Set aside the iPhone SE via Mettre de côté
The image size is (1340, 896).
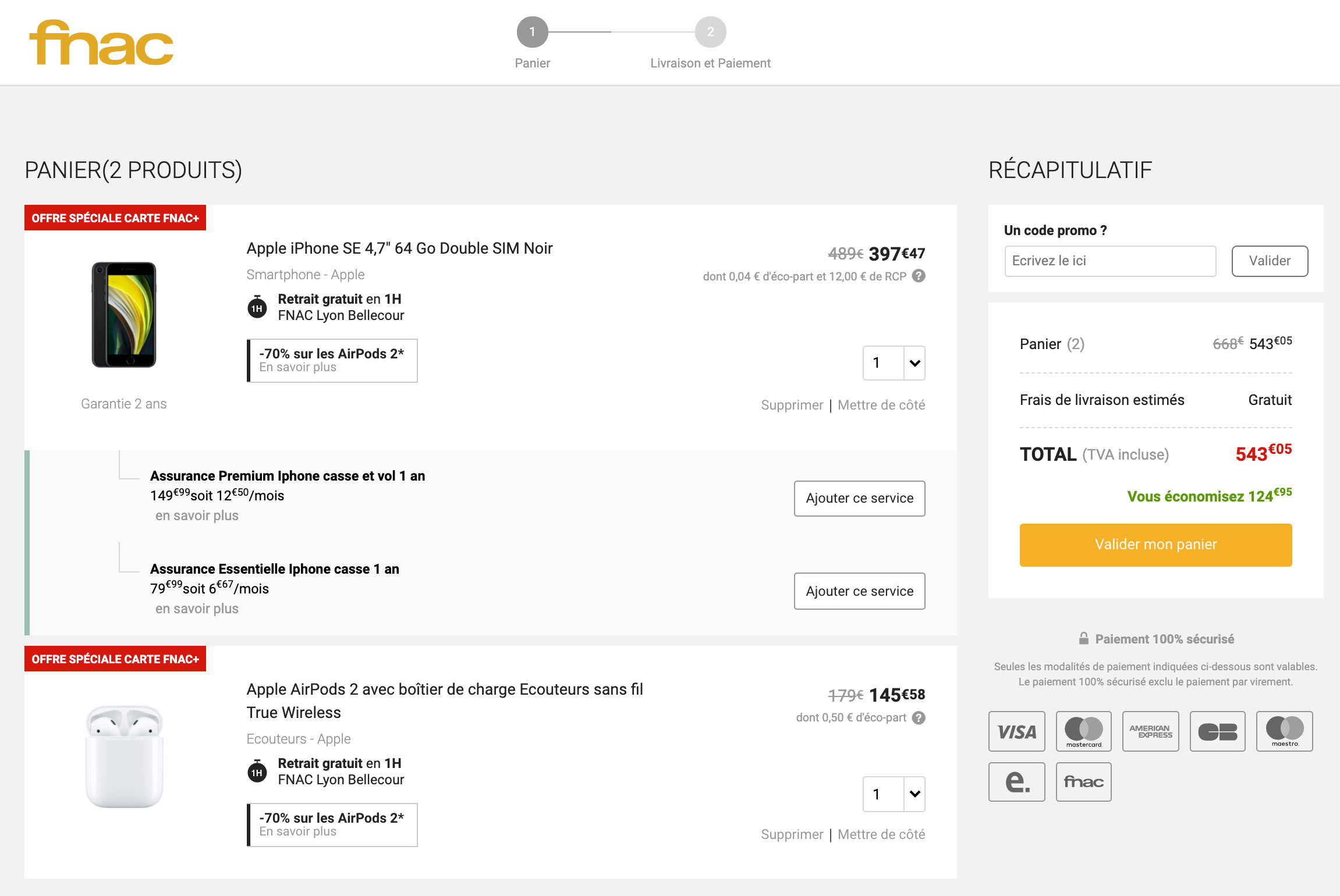[x=881, y=405]
